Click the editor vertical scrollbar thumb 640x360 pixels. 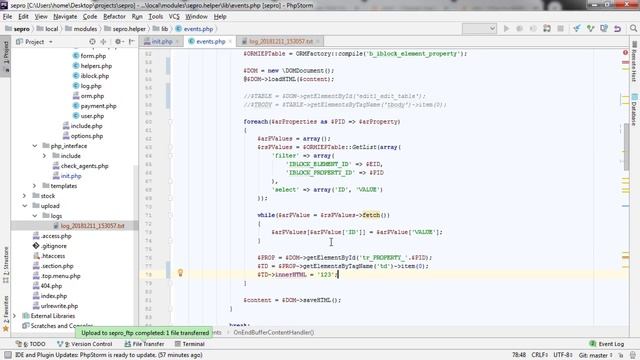pyautogui.click(x=626, y=147)
